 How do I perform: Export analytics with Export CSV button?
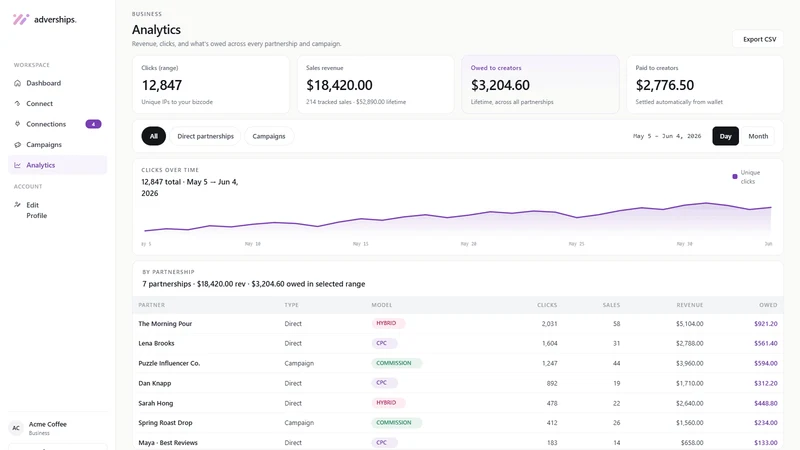759,39
